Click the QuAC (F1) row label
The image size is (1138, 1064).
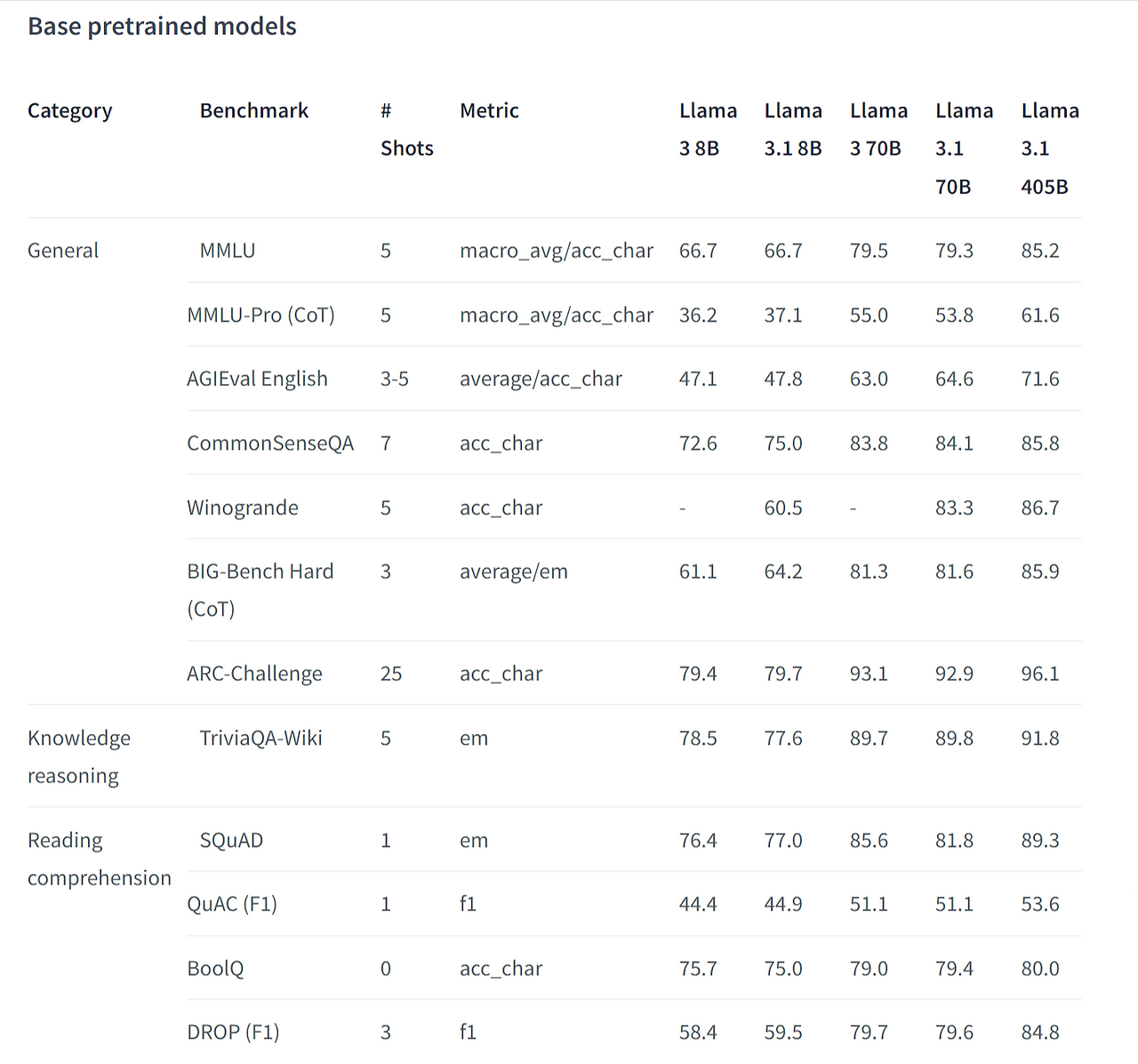[232, 904]
